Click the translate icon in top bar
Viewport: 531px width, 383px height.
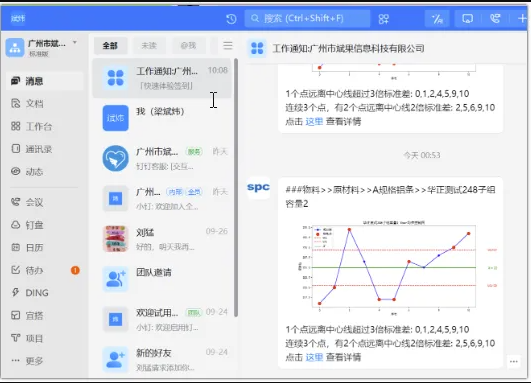pyautogui.click(x=437, y=19)
